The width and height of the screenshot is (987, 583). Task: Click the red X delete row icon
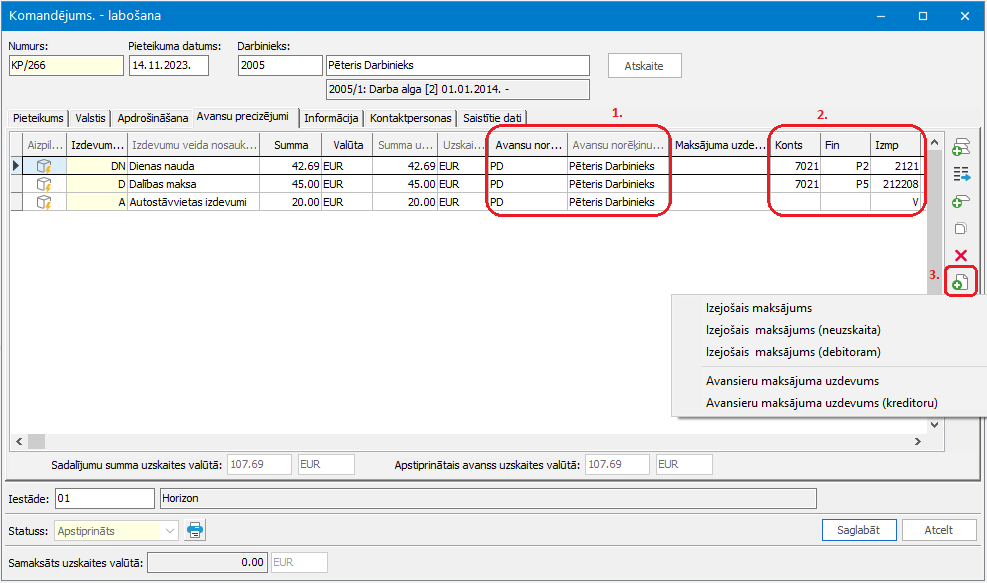961,255
